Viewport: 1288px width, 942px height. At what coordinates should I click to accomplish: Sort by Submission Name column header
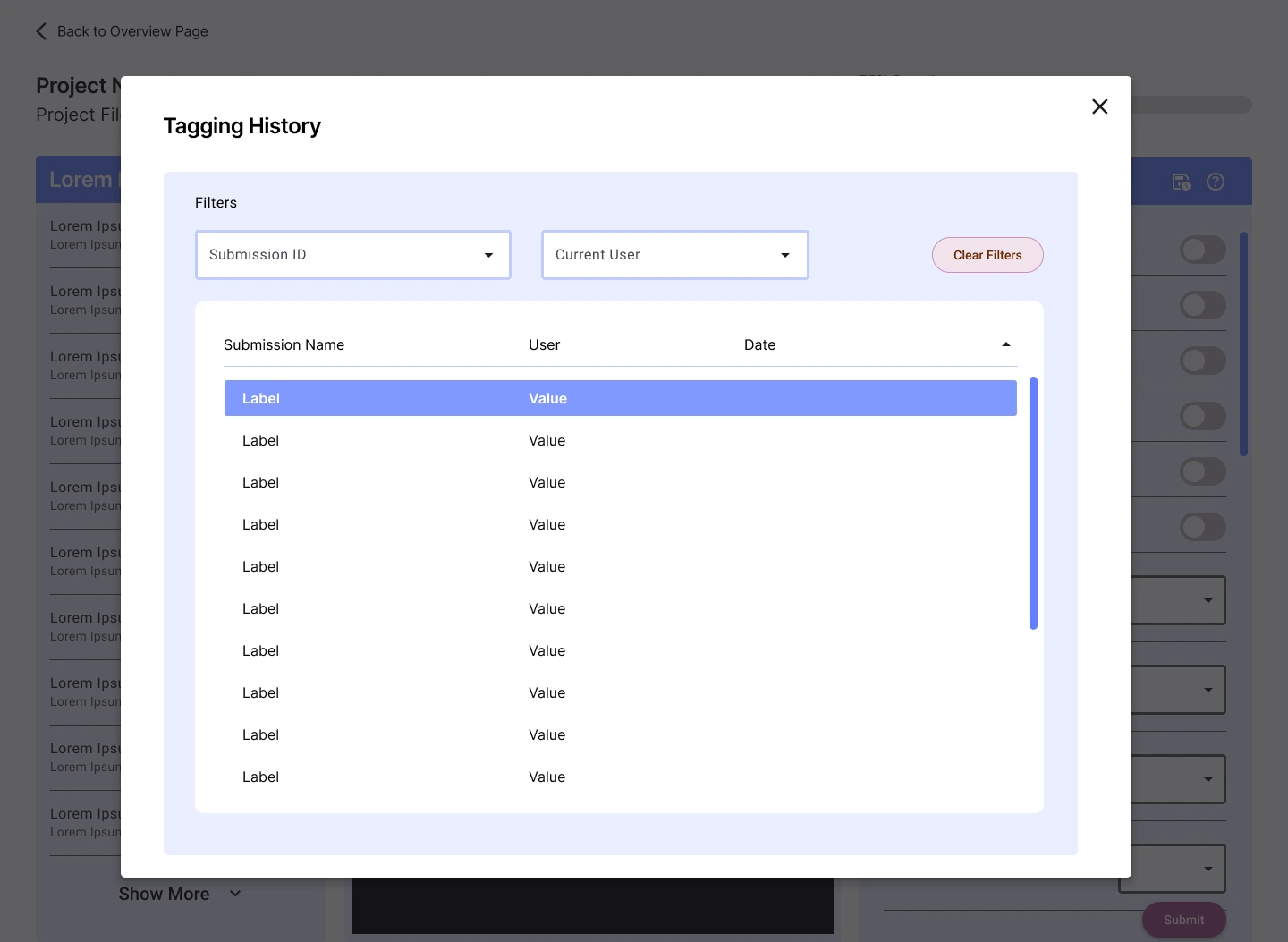284,344
